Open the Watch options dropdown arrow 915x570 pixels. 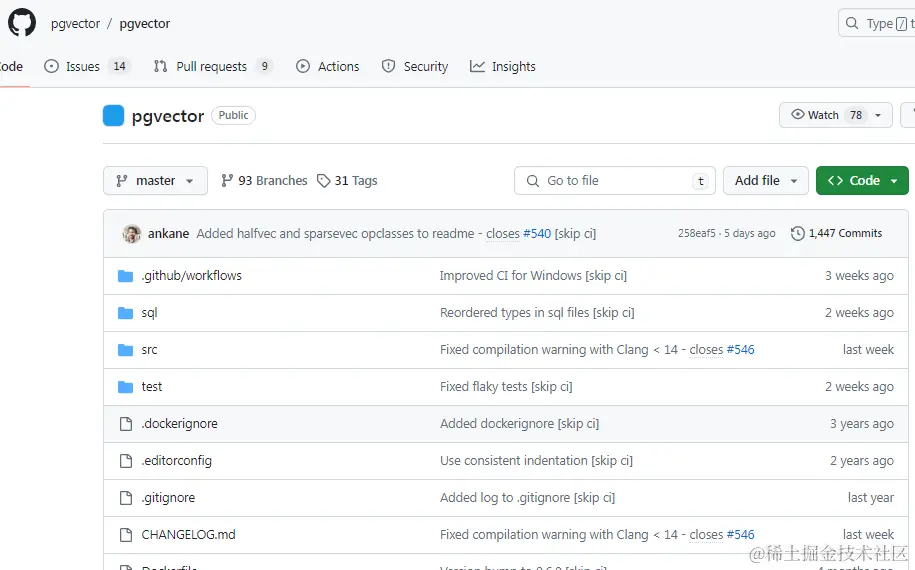(879, 115)
